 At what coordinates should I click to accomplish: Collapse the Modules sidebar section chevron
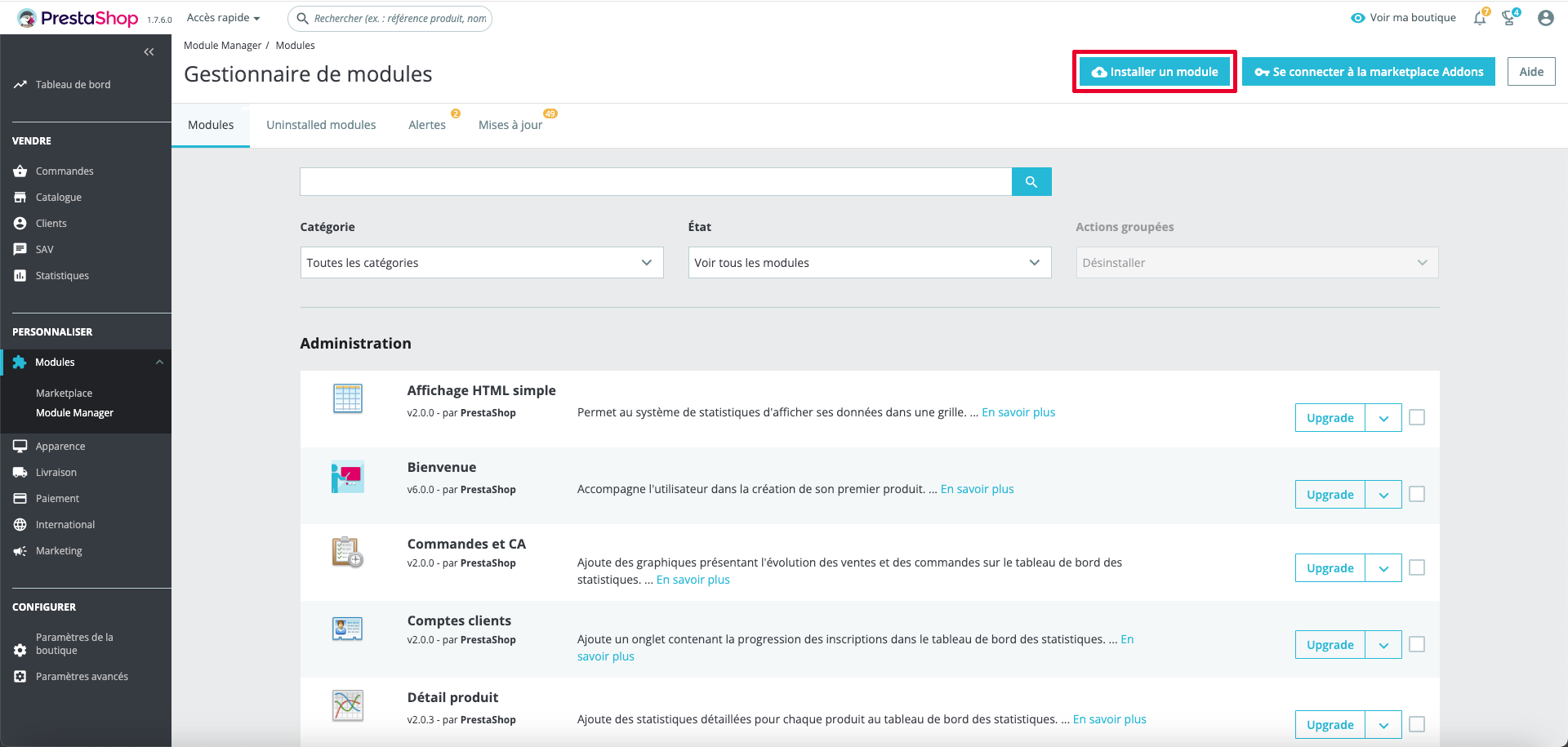coord(159,362)
